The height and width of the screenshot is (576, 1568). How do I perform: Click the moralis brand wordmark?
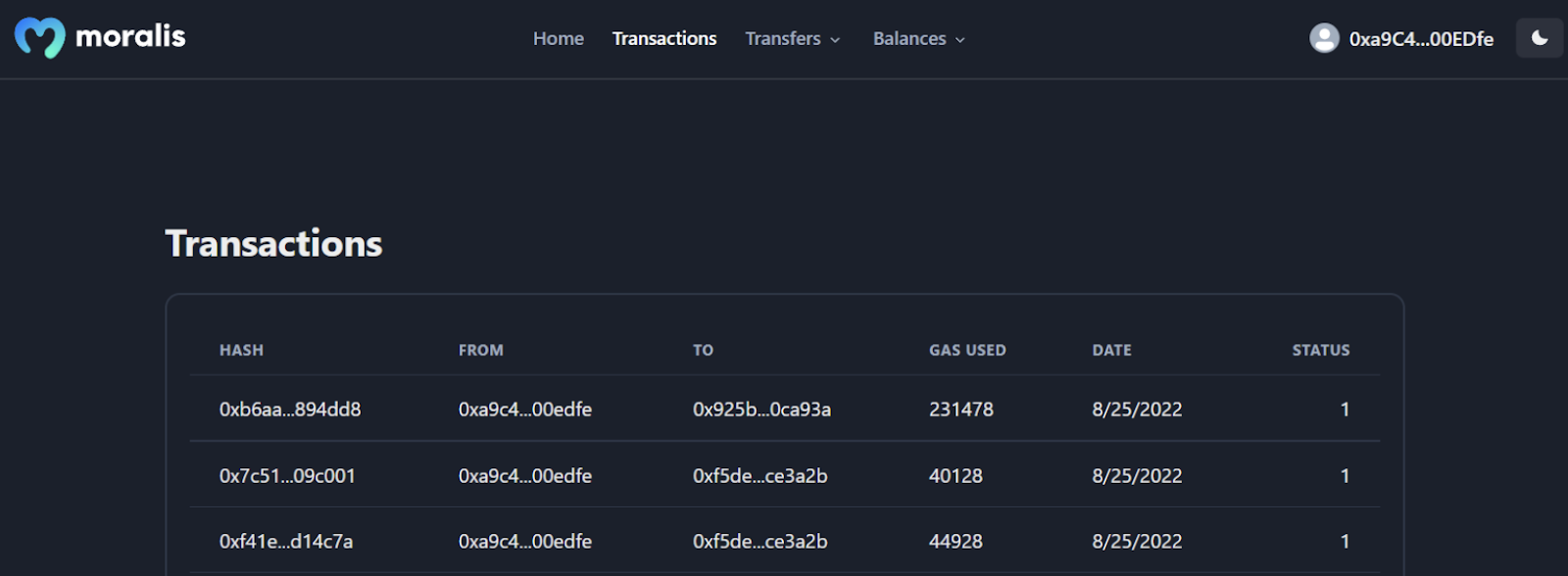point(130,37)
